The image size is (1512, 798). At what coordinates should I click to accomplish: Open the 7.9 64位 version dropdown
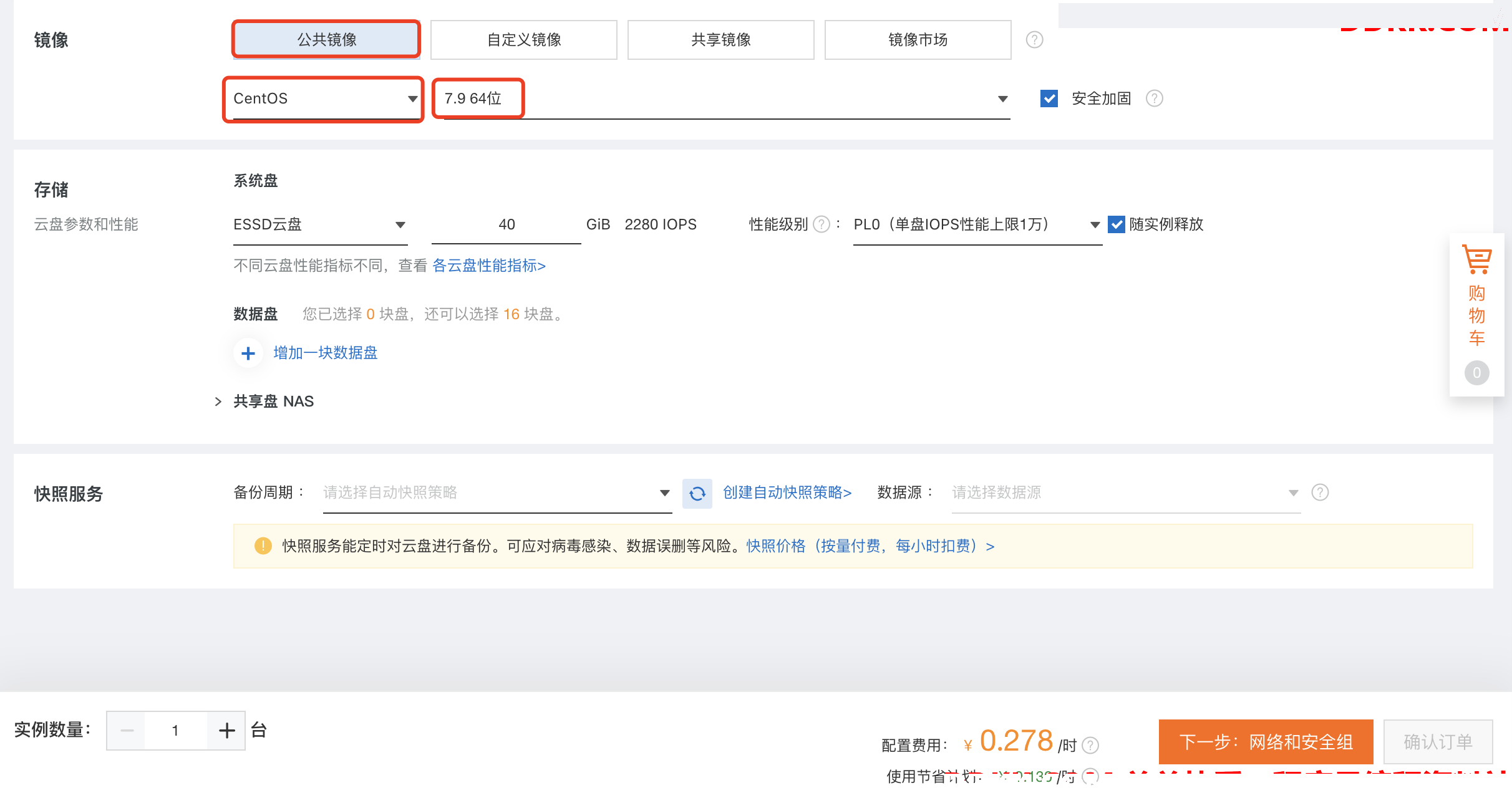pyautogui.click(x=726, y=99)
